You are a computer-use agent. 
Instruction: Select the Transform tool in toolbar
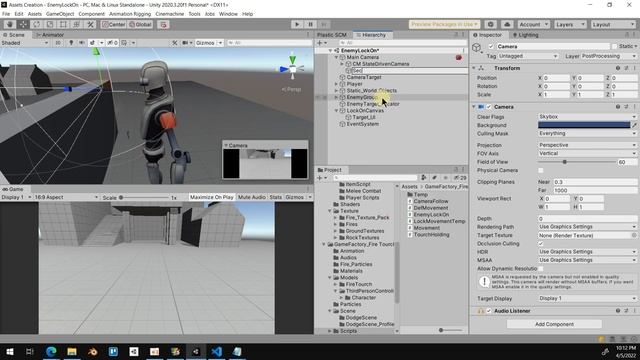77,24
